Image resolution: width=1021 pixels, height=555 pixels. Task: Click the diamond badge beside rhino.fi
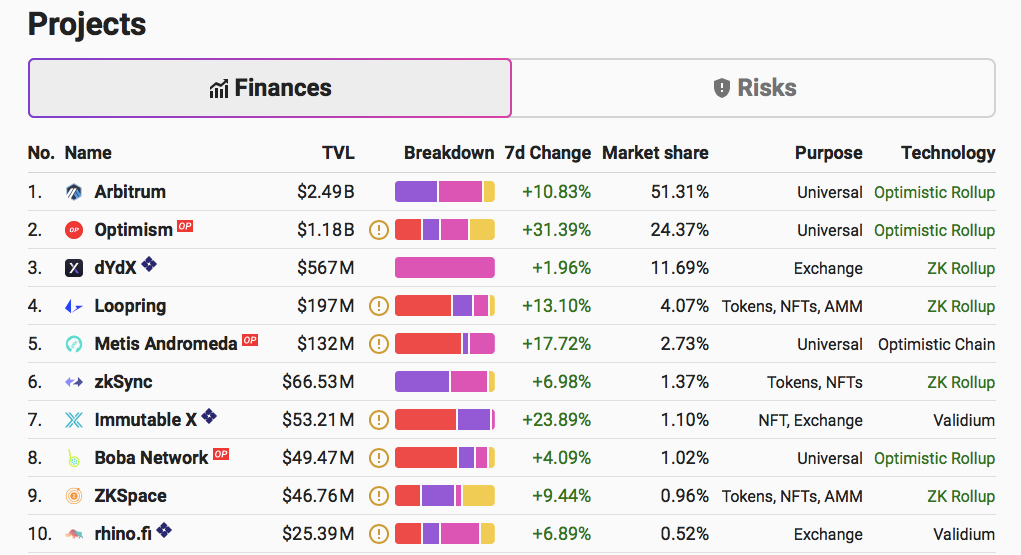tap(164, 530)
